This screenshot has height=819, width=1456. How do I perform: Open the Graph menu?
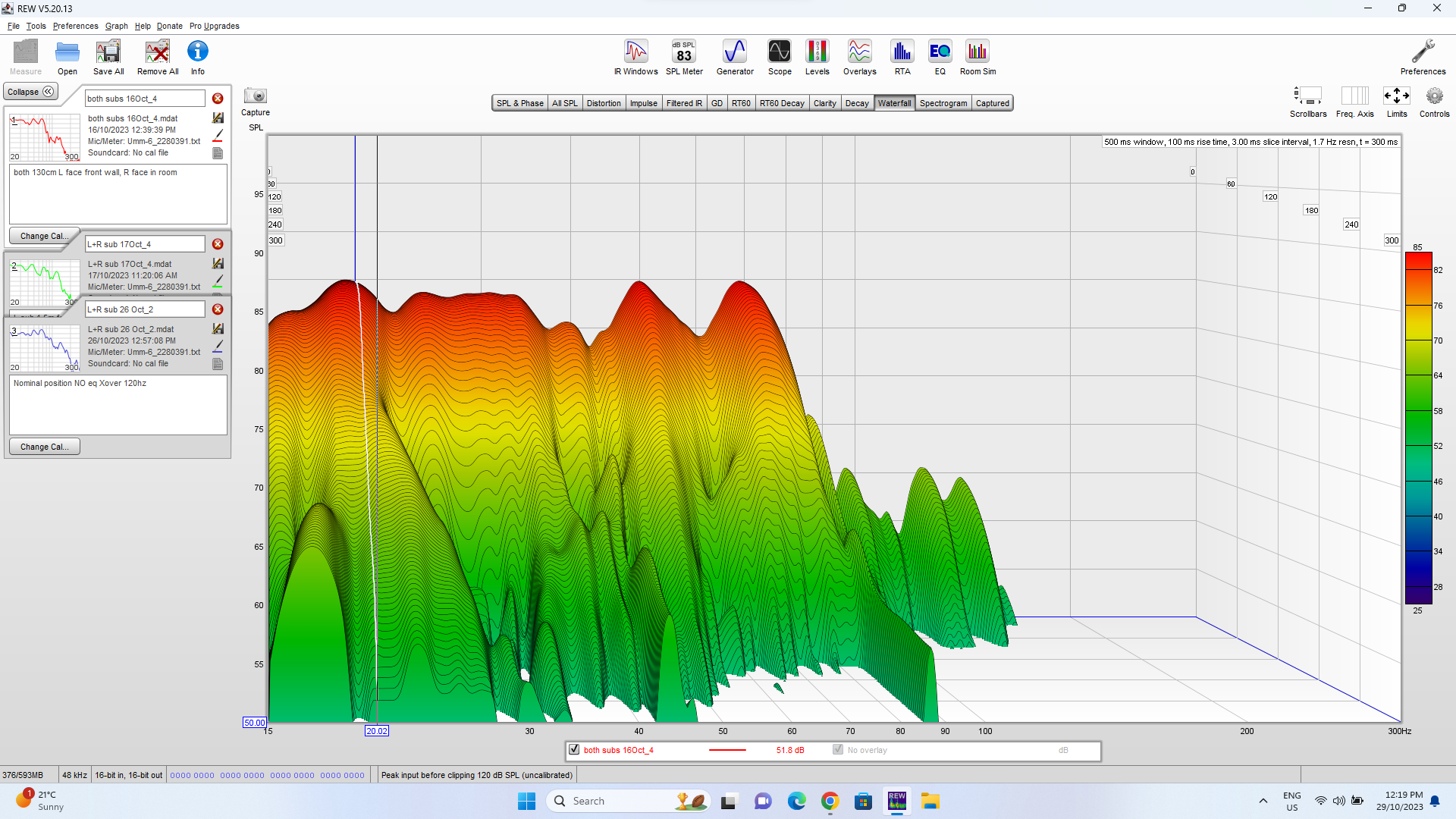pyautogui.click(x=116, y=26)
